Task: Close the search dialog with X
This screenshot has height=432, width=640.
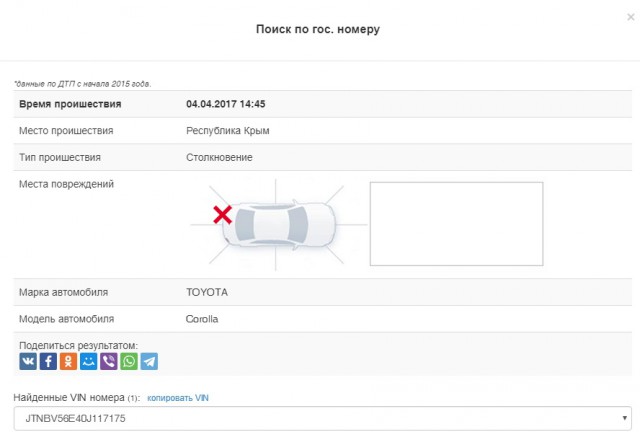Action: coord(631,17)
